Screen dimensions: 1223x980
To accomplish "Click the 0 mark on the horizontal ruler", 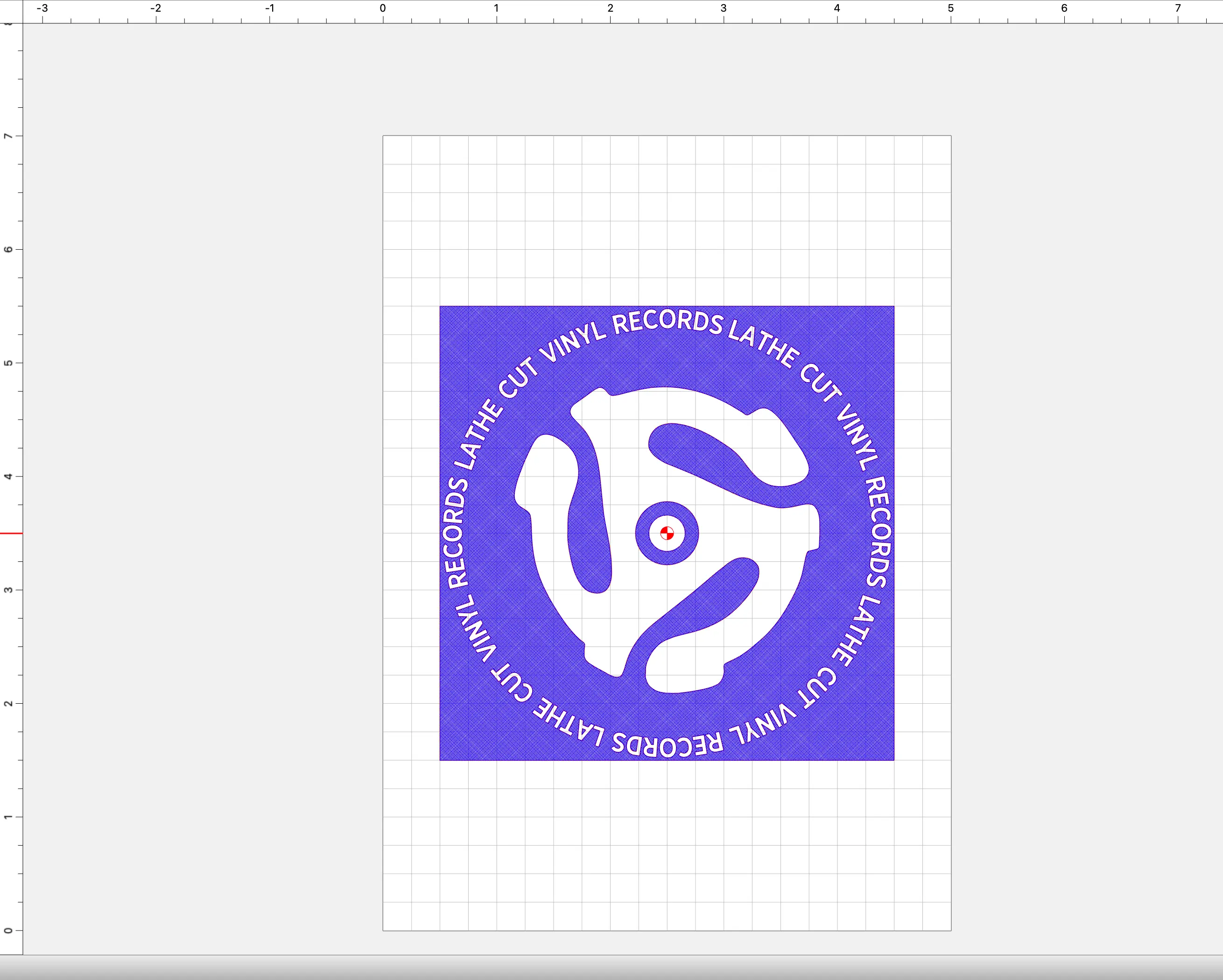I will [383, 8].
